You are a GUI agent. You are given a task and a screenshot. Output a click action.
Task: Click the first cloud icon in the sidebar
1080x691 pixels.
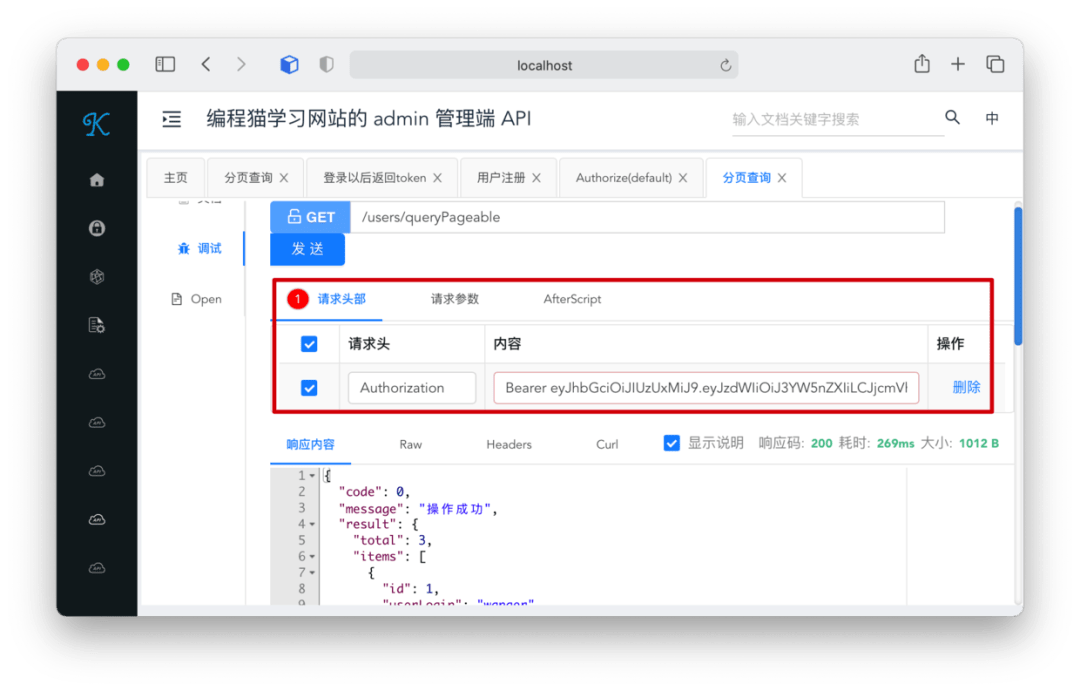coord(96,373)
